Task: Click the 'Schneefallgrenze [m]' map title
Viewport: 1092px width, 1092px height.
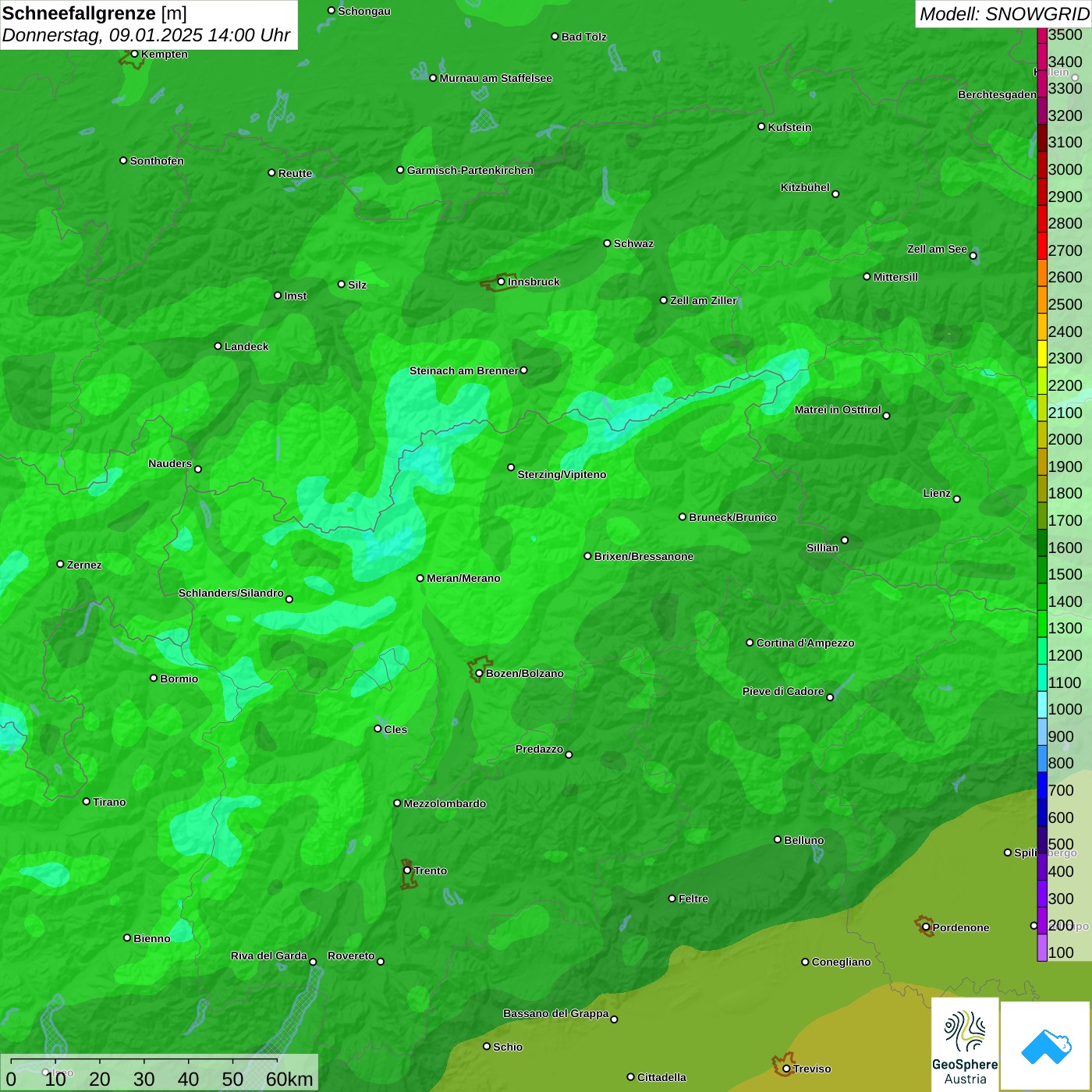Action: coord(94,13)
